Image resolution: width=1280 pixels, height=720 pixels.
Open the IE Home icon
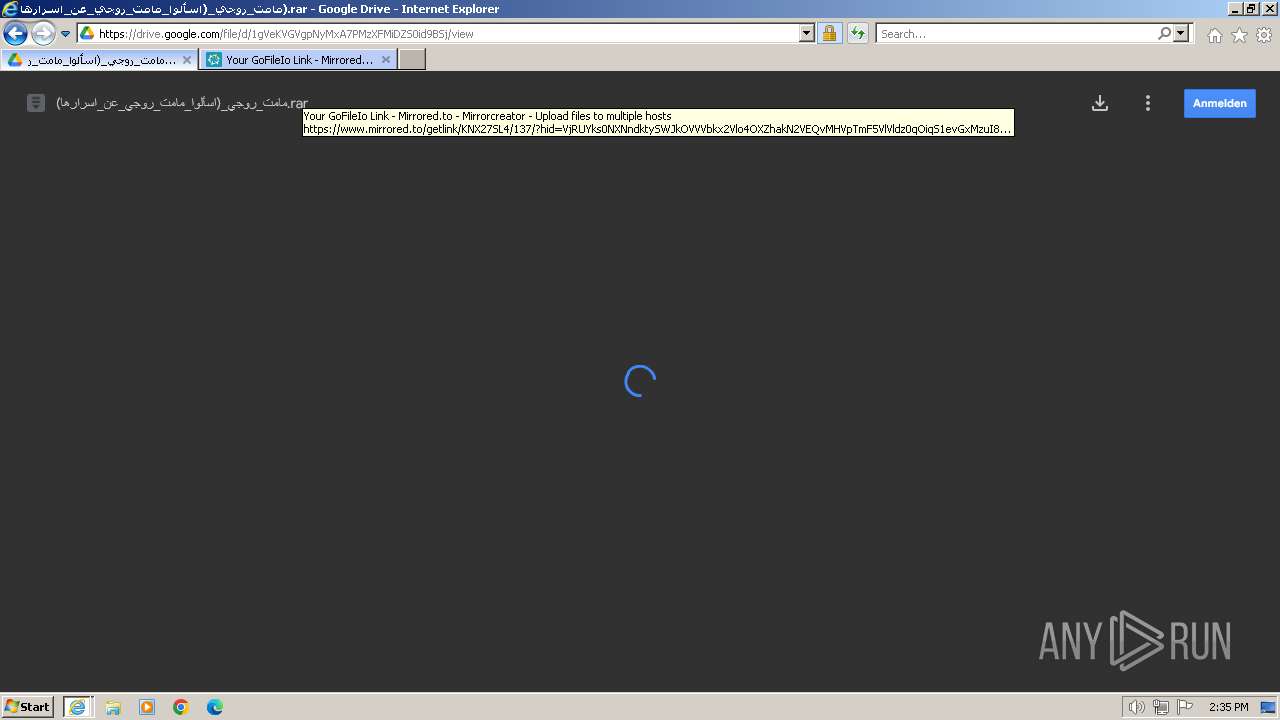[1214, 35]
